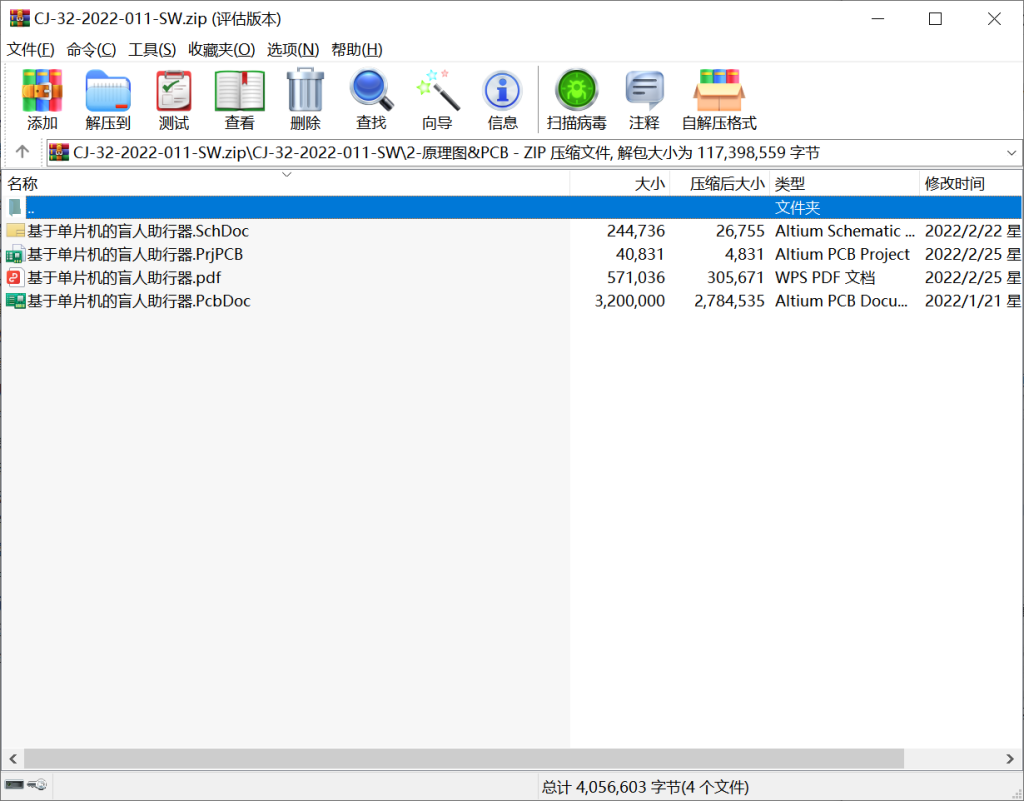
Task: Go up one folder with arrow button
Action: [22, 153]
